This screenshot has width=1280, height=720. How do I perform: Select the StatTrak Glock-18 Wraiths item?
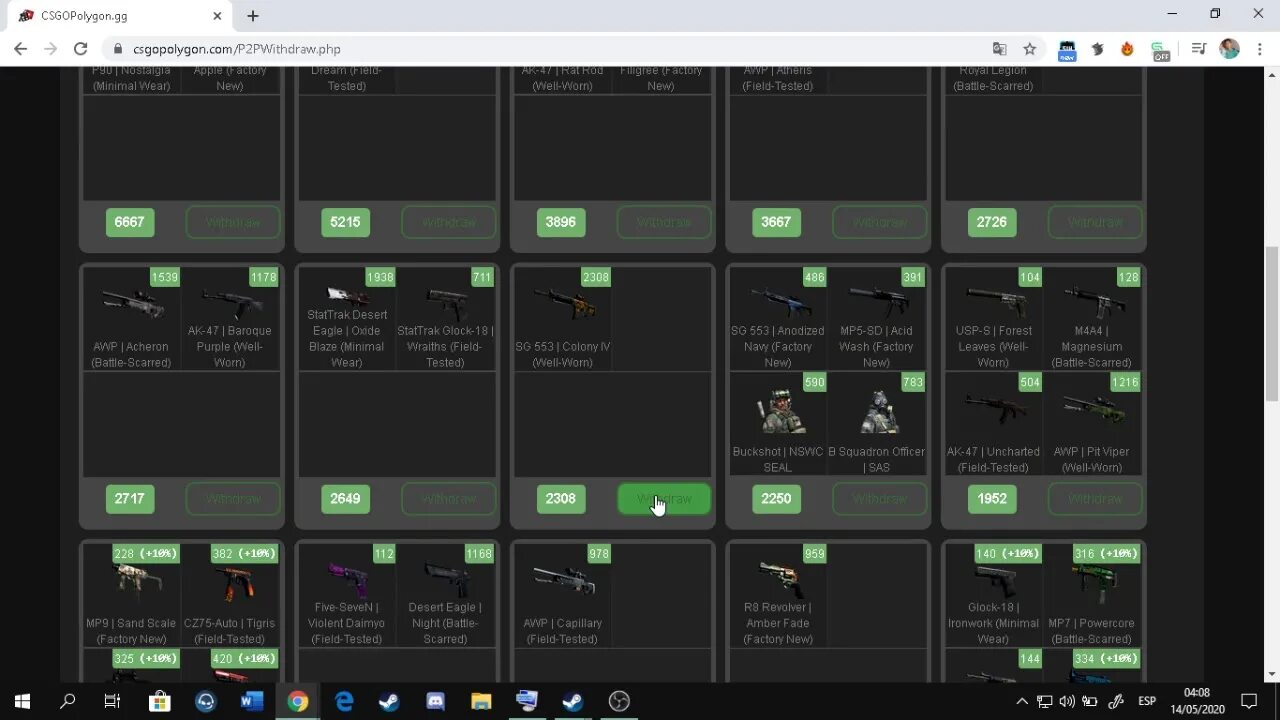(x=445, y=319)
